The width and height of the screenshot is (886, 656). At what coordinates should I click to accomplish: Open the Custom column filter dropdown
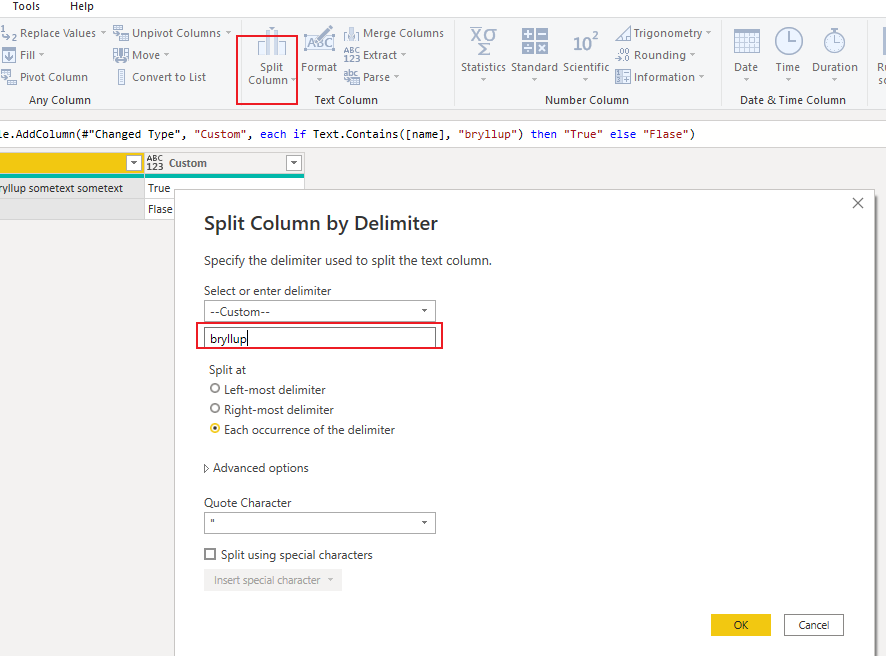point(294,163)
